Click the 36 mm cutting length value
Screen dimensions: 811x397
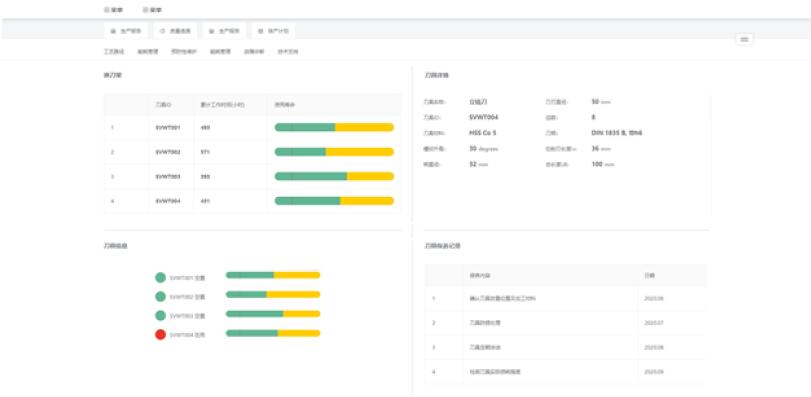coord(601,148)
